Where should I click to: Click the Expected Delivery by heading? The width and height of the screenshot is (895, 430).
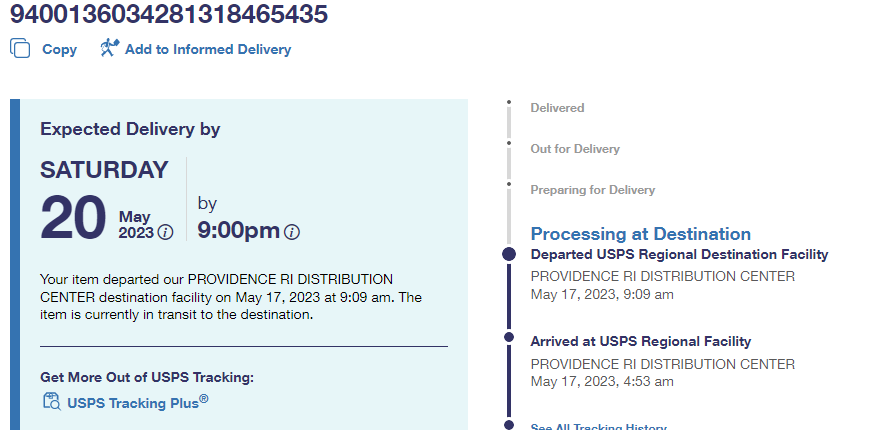(130, 129)
